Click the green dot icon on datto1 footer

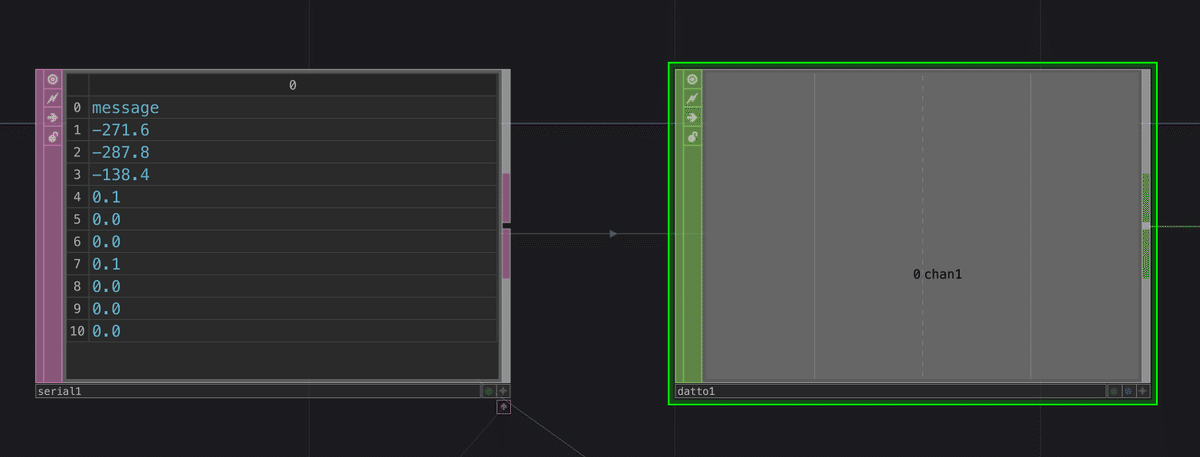1114,391
